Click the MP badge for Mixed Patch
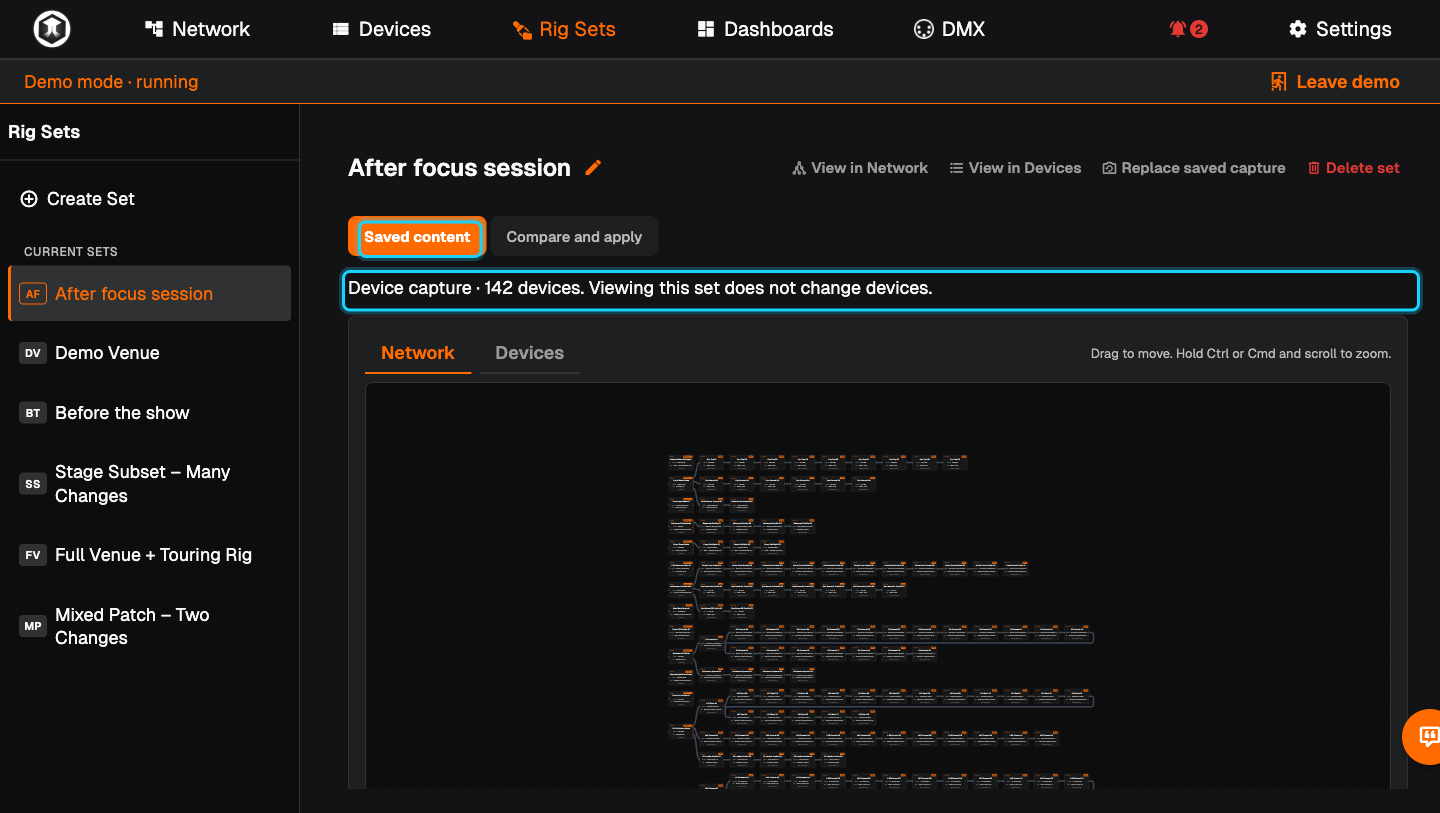Screen dimensions: 1440x813 (33, 626)
